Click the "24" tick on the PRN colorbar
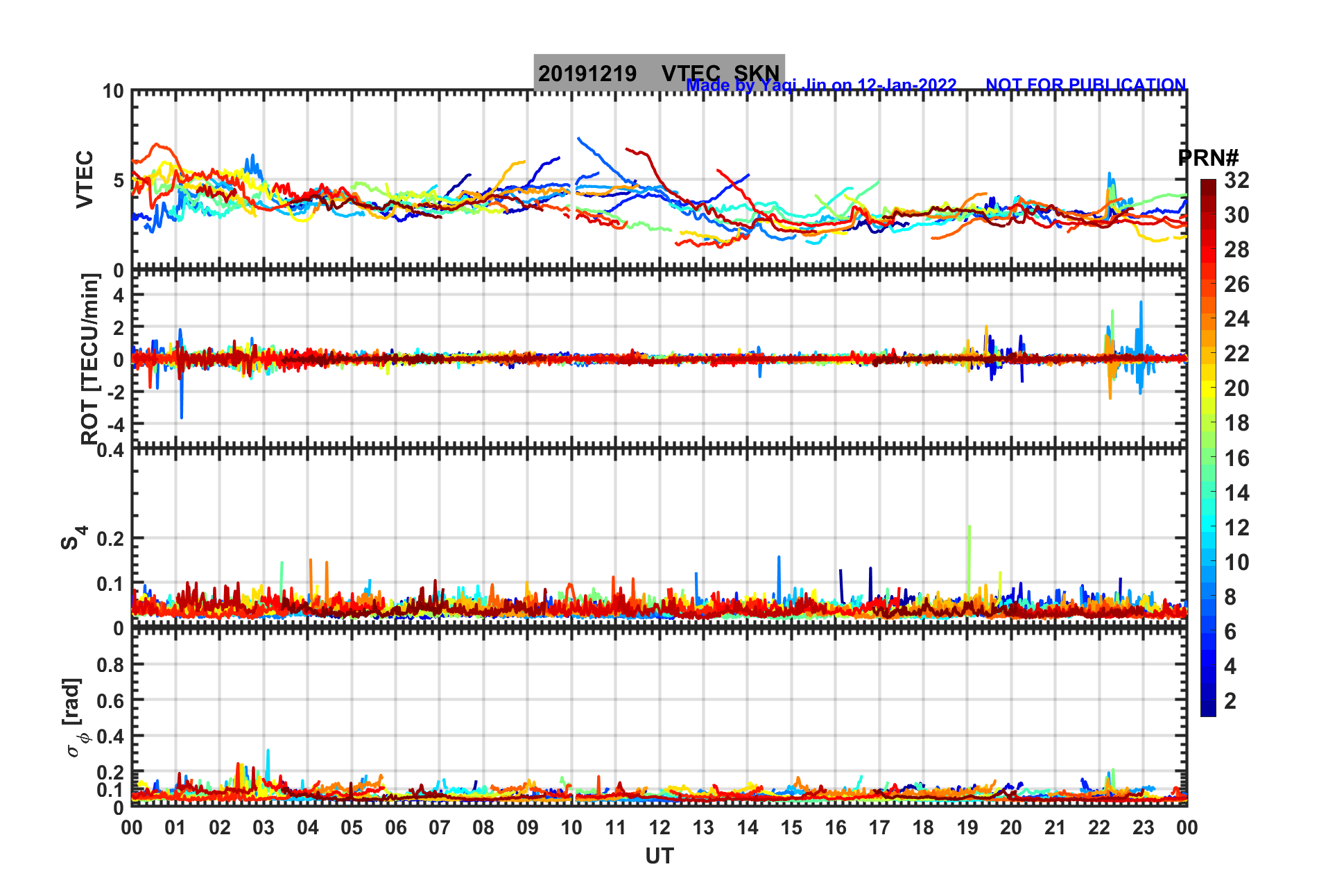This screenshot has height=896, width=1319. pyautogui.click(x=1236, y=319)
